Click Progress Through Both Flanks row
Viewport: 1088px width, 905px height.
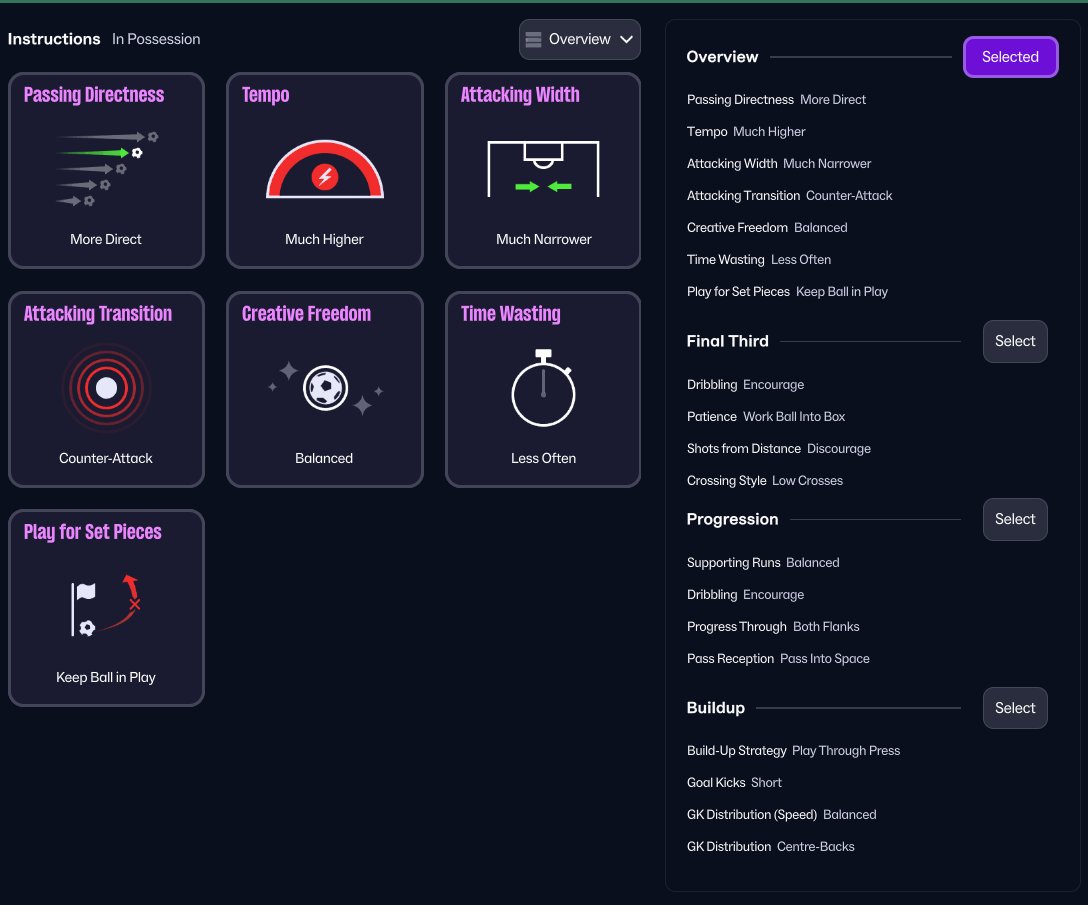point(773,627)
